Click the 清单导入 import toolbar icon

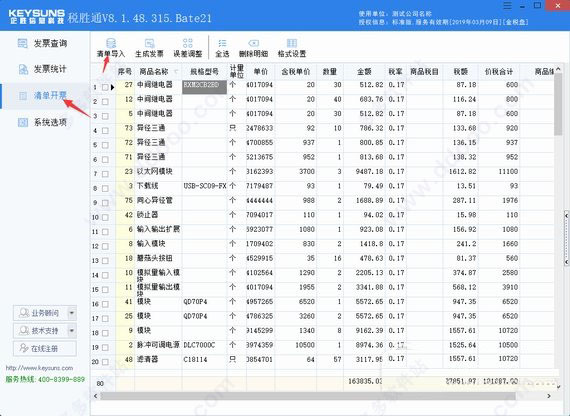[111, 43]
